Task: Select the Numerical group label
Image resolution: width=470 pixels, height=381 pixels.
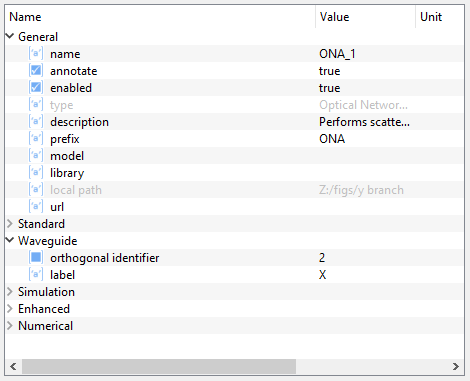Action: click(45, 326)
